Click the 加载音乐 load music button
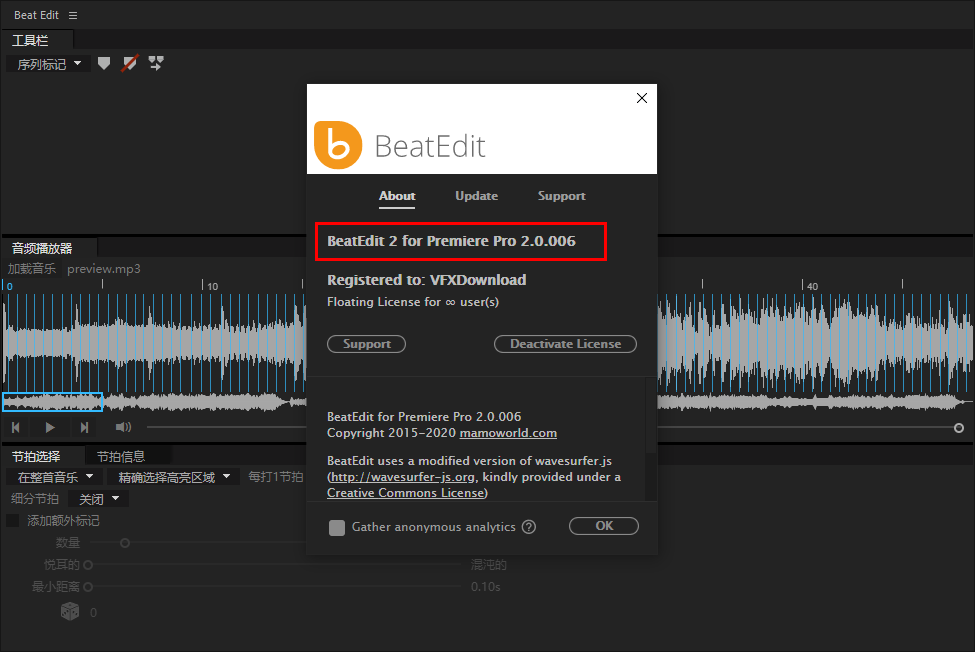 pyautogui.click(x=32, y=269)
